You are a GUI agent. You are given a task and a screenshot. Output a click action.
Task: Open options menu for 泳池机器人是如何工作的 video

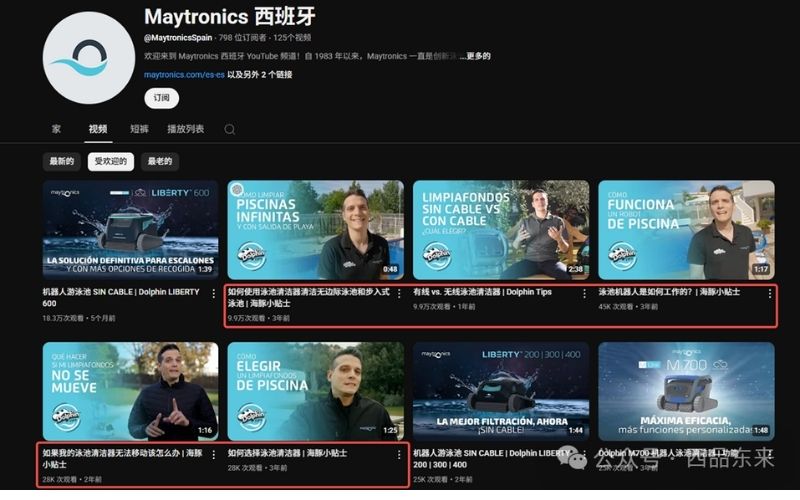(x=769, y=293)
